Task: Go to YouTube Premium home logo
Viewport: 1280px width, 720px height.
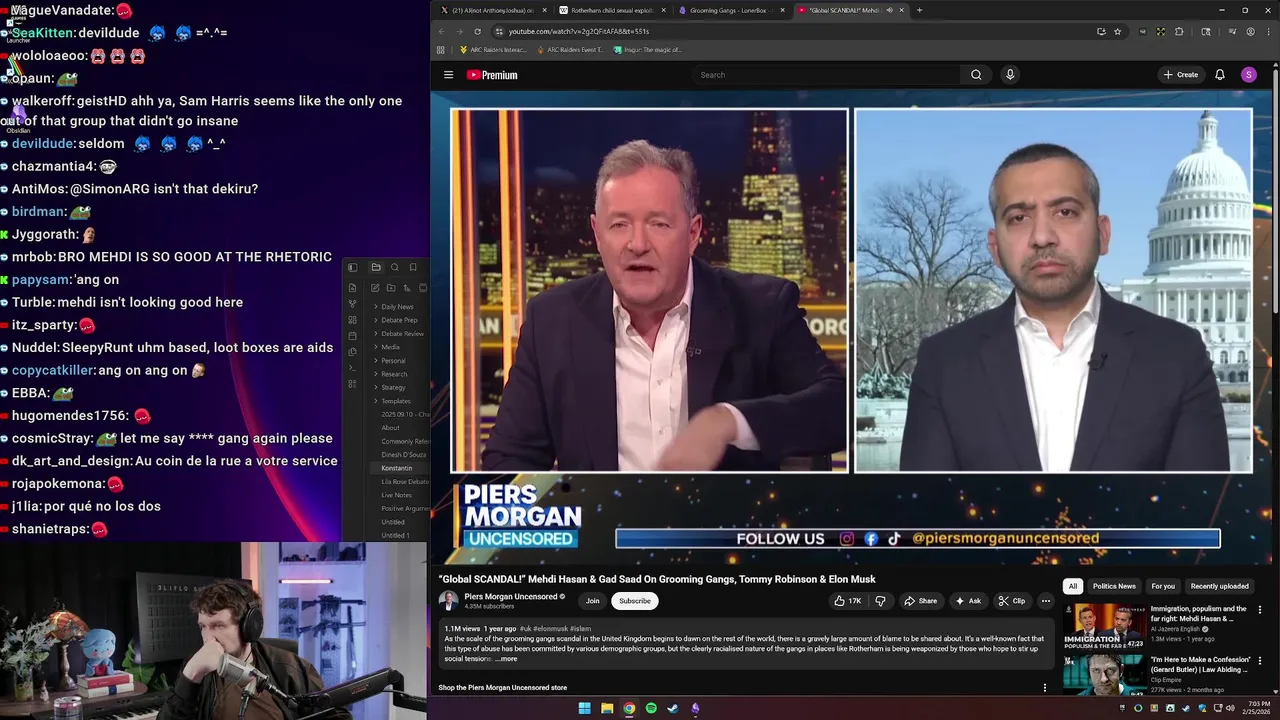Action: 492,75
